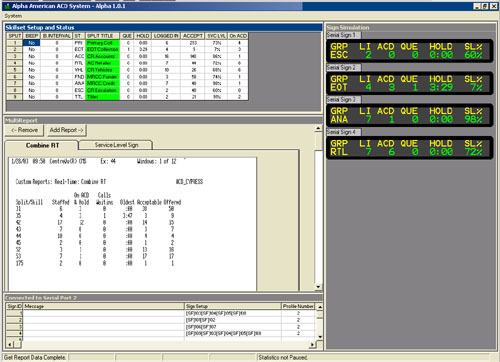Click the BEEP column header
The image size is (500, 362).
tap(31, 36)
